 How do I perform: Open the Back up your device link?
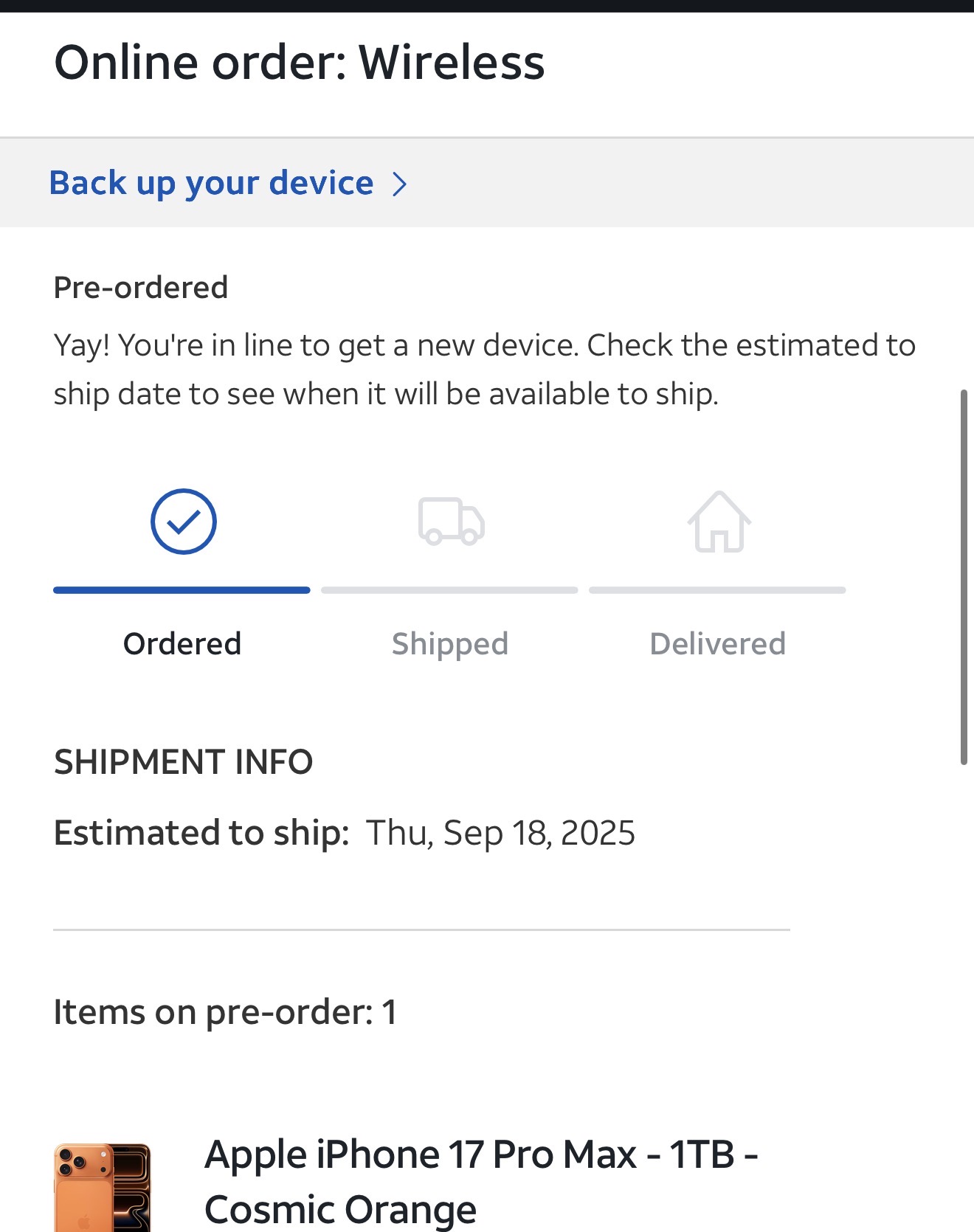[211, 183]
